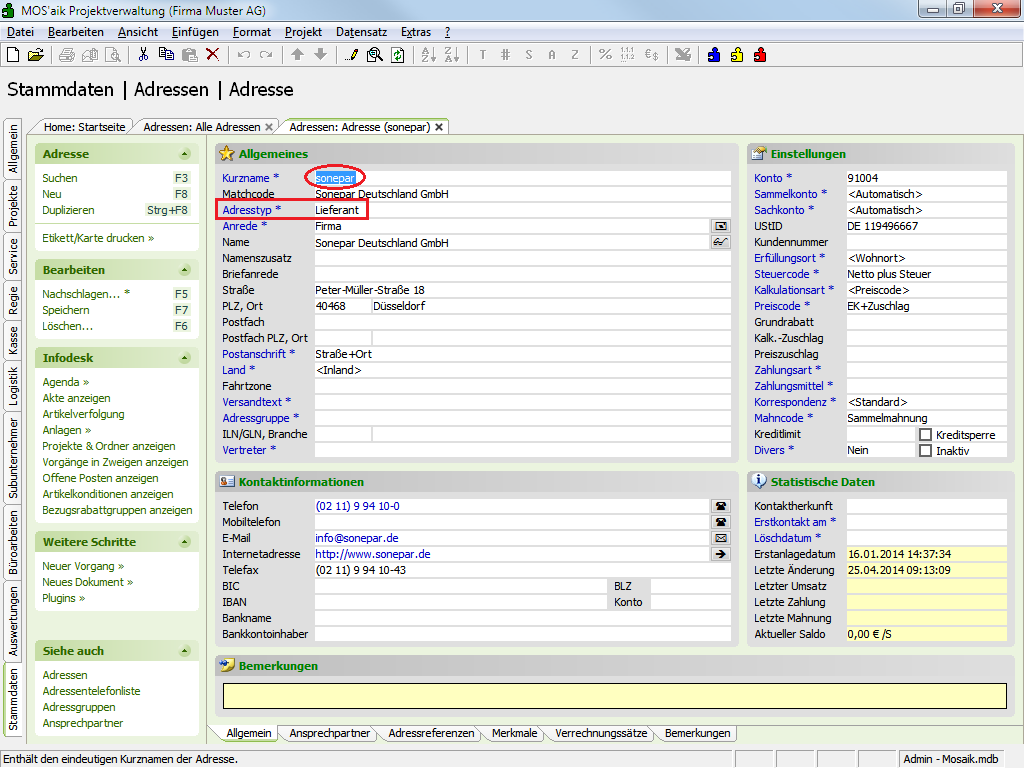
Task: Collapse the Adresse sidebar panel
Action: [185, 154]
